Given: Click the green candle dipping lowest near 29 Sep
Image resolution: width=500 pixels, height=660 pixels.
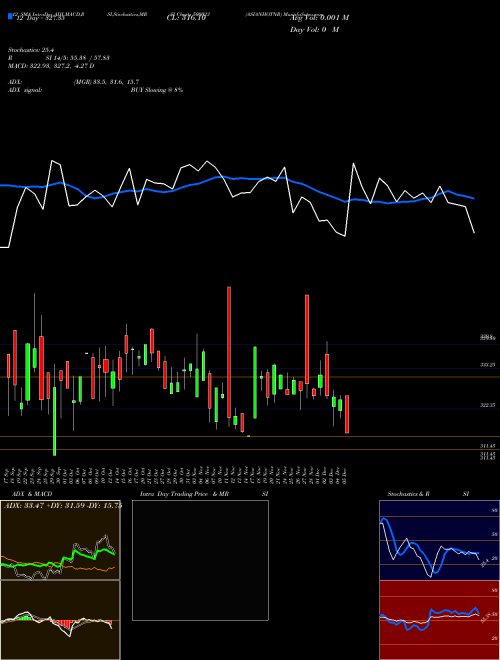Looking at the screenshot, I should (x=54, y=421).
